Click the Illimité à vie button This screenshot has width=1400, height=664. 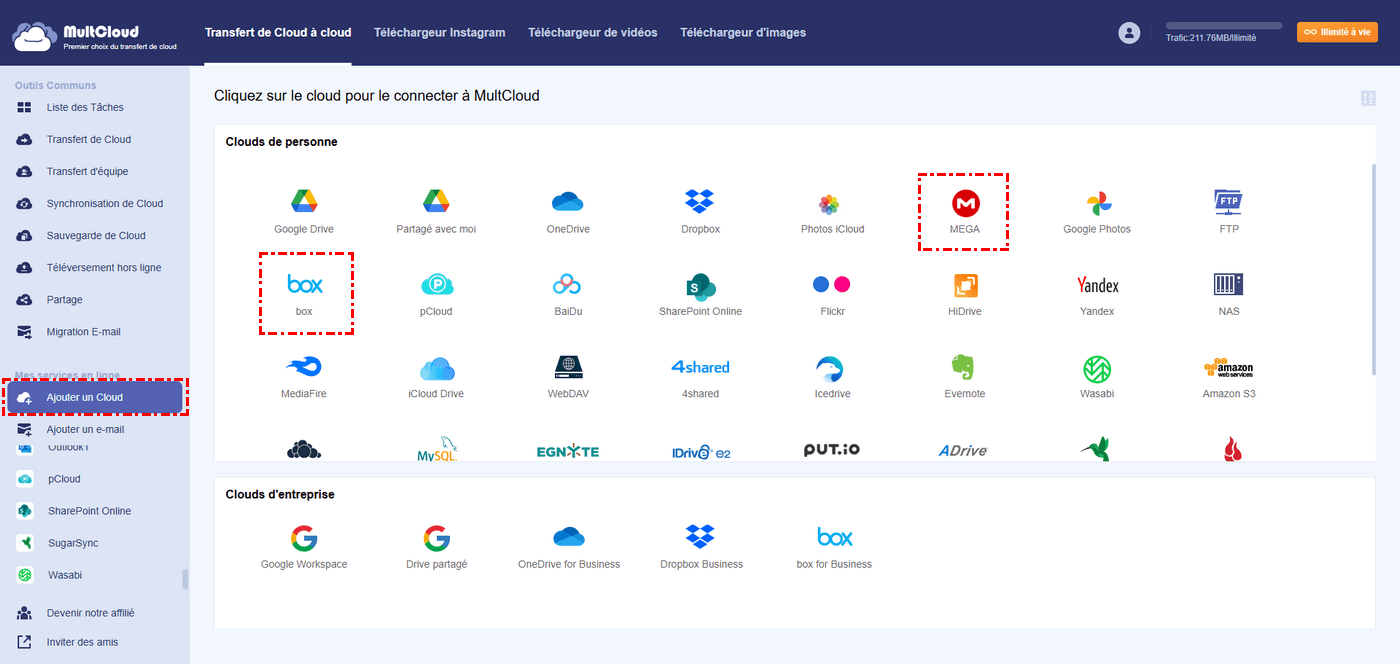coord(1337,32)
